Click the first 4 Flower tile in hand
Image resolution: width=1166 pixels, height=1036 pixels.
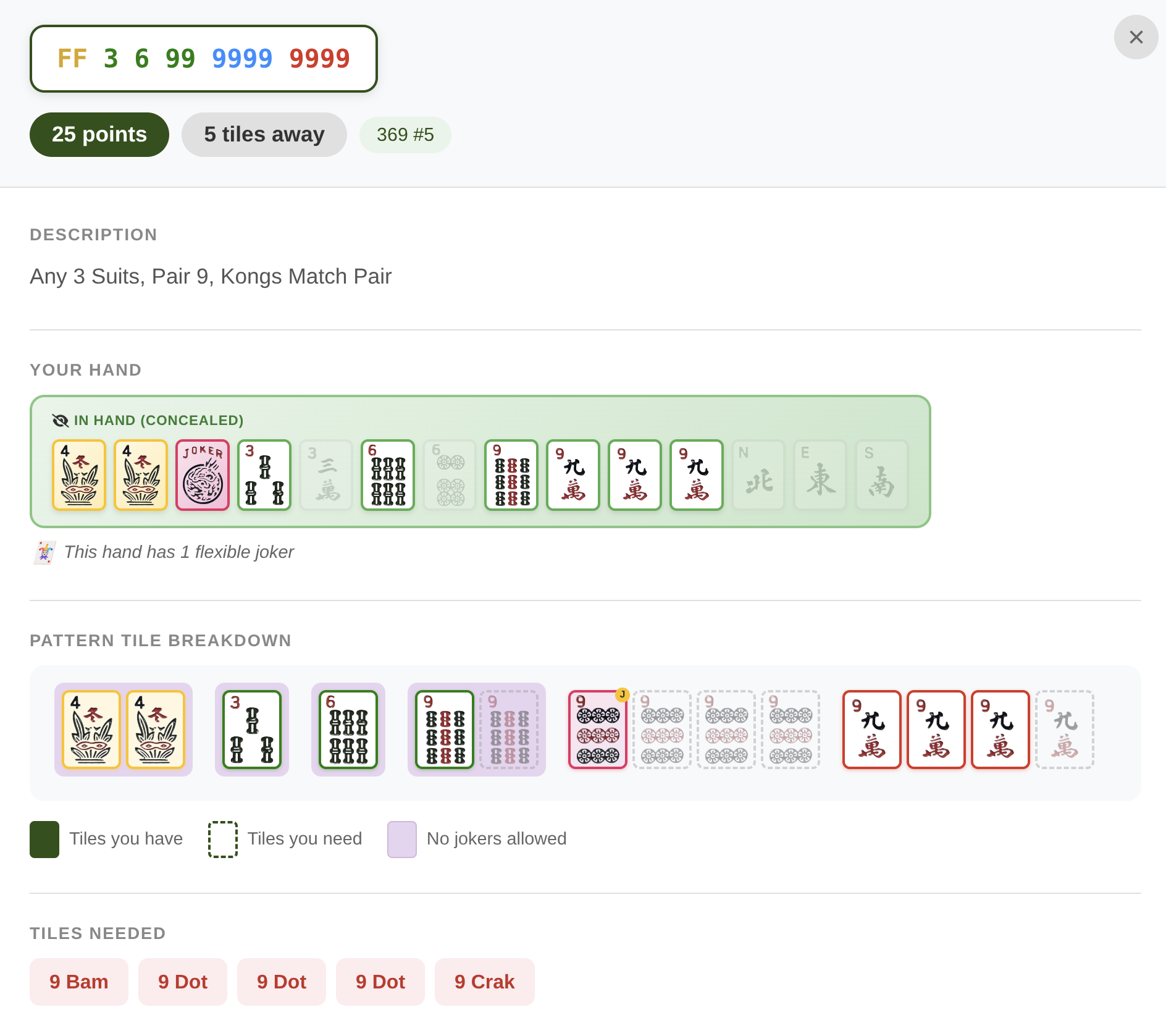tap(78, 474)
